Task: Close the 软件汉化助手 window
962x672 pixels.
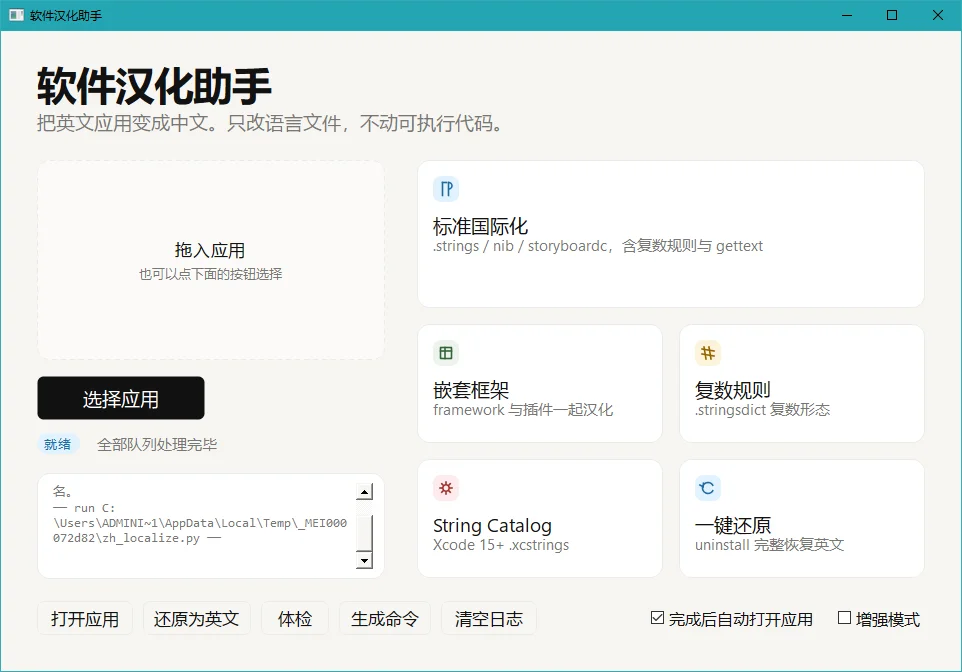Action: (938, 15)
